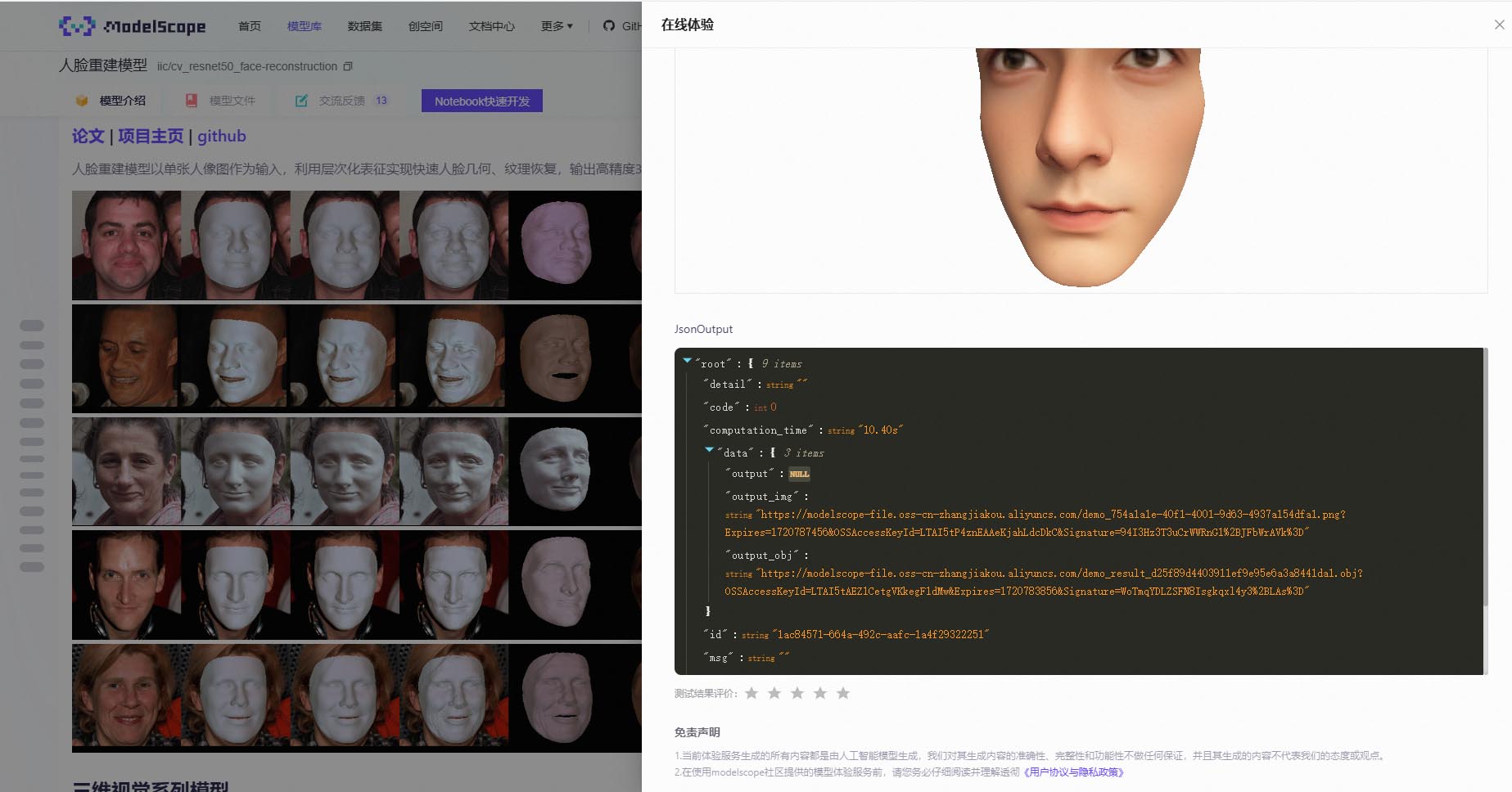Click the computation_time value "10.40s"
Viewport: 1512px width, 792px height.
click(880, 430)
